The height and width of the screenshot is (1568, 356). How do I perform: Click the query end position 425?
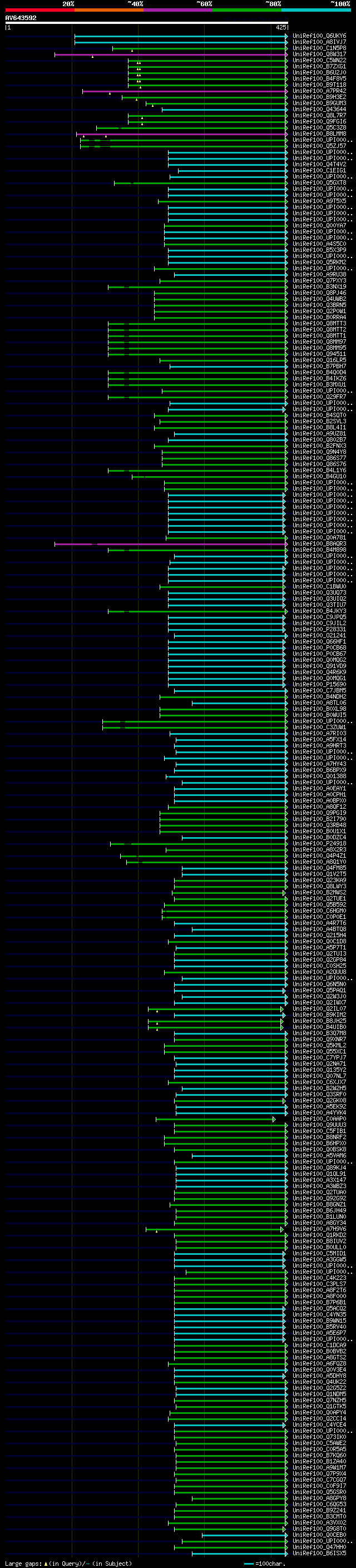280,27
